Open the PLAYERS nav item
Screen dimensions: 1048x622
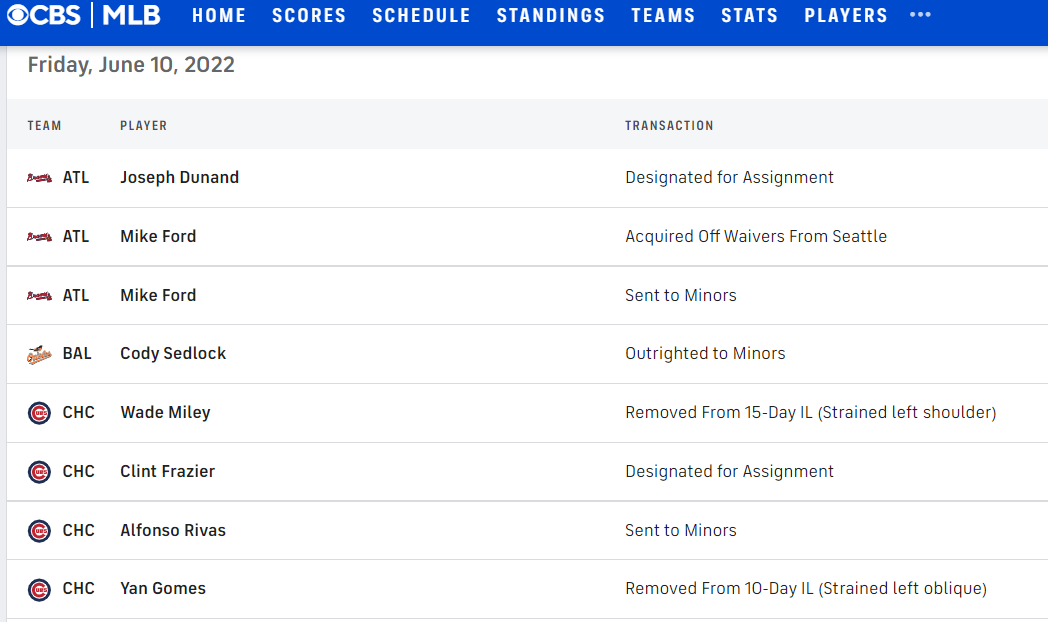845,15
